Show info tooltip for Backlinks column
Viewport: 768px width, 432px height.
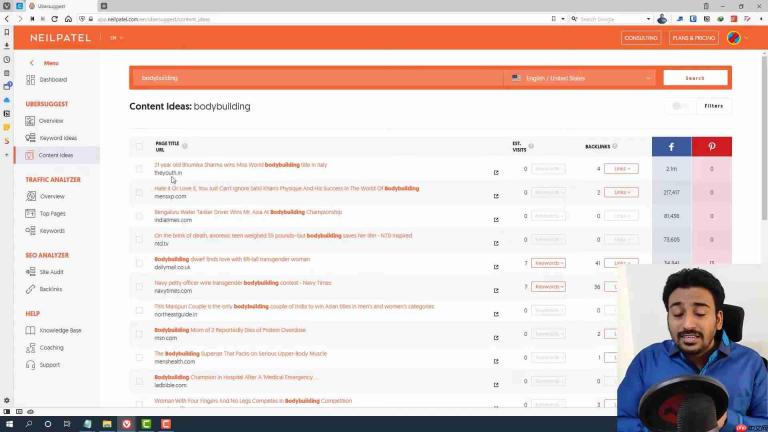pos(615,146)
